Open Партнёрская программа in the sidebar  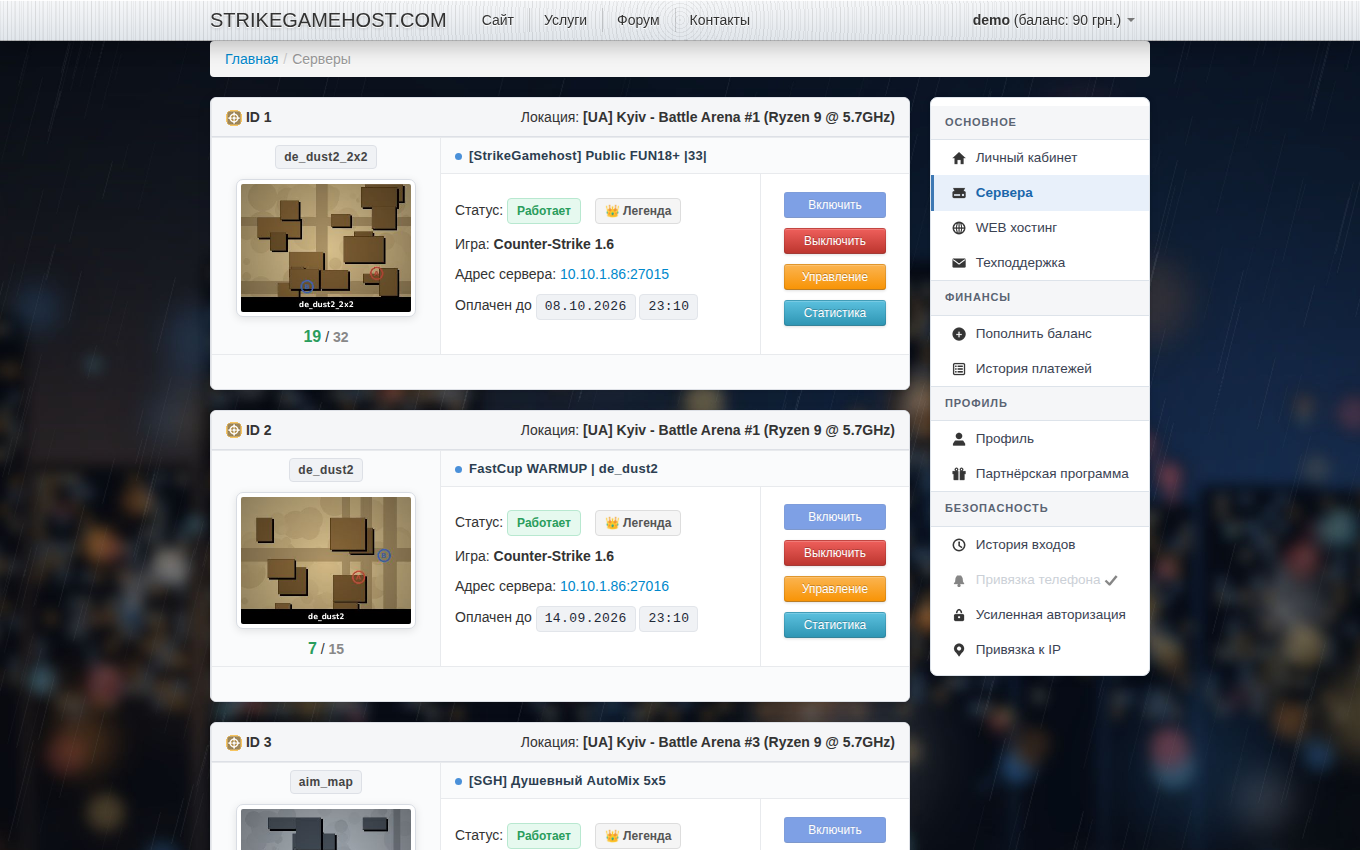1040,474
